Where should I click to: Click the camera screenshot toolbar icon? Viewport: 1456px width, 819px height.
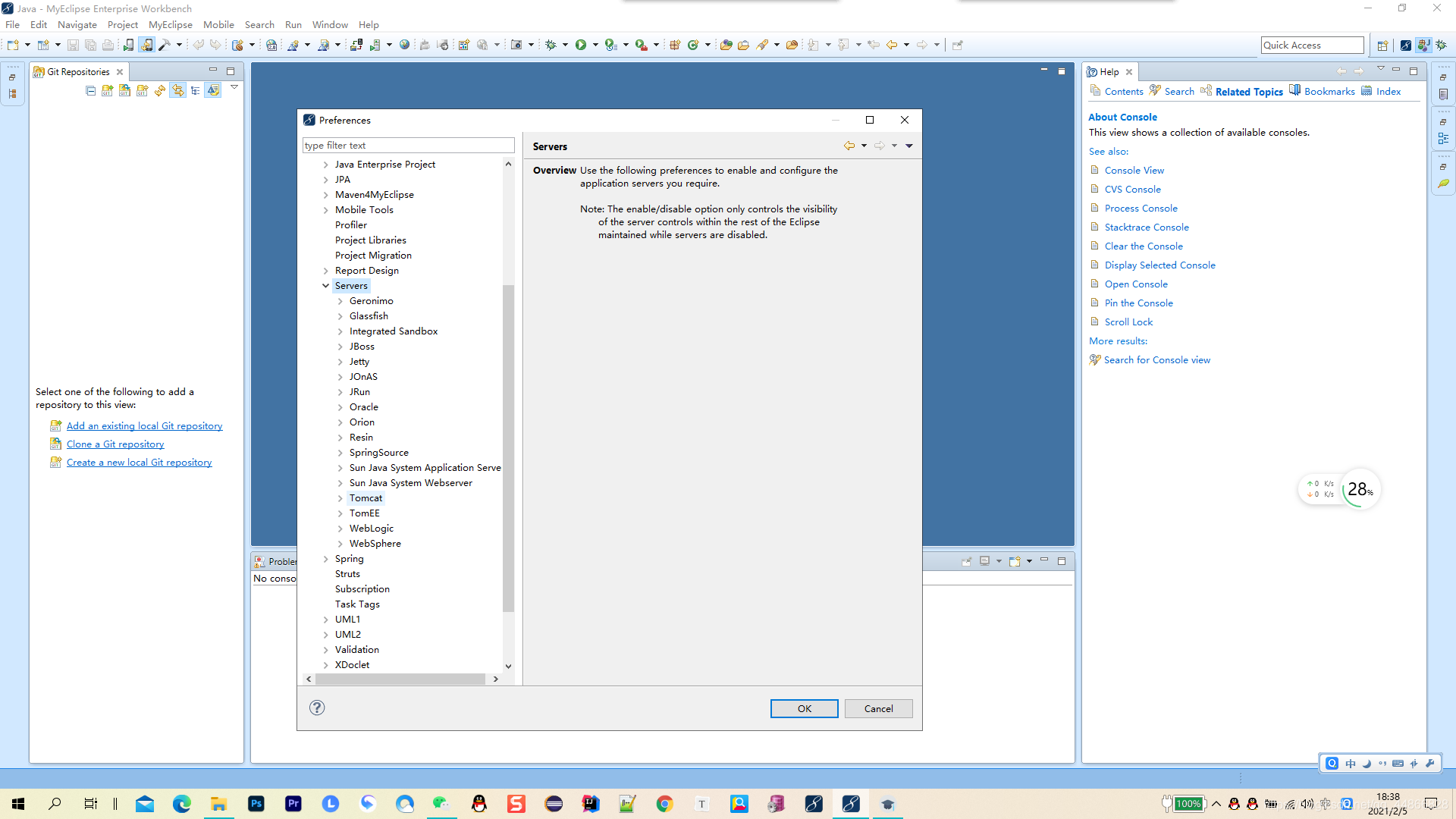click(x=516, y=45)
